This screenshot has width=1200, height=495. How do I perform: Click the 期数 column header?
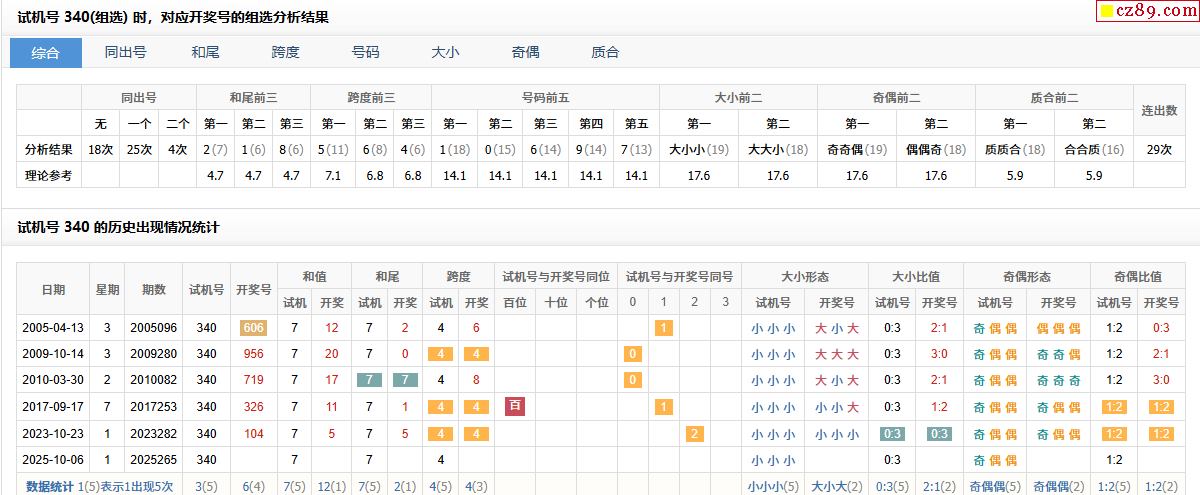coord(154,290)
